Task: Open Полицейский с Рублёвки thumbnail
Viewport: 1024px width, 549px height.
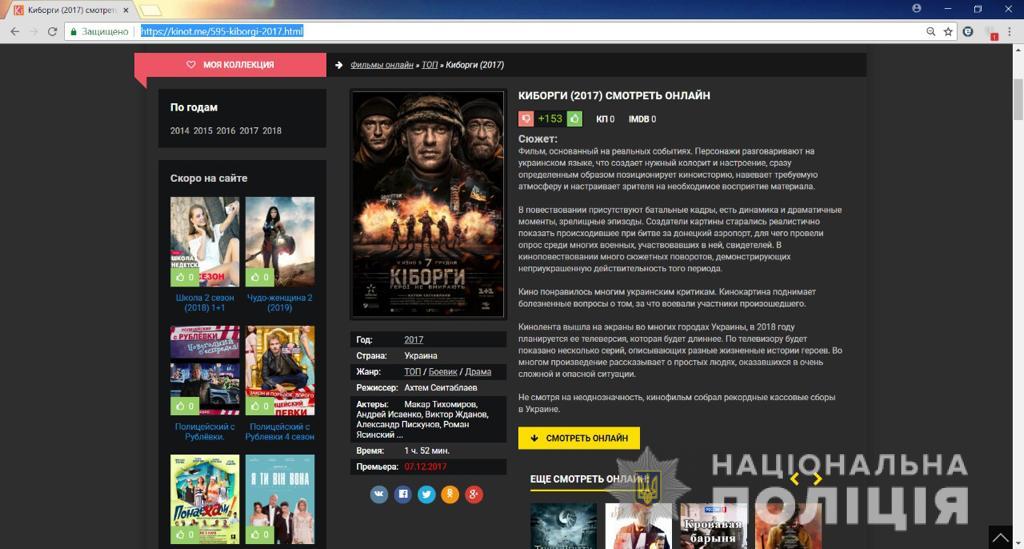Action: point(204,370)
